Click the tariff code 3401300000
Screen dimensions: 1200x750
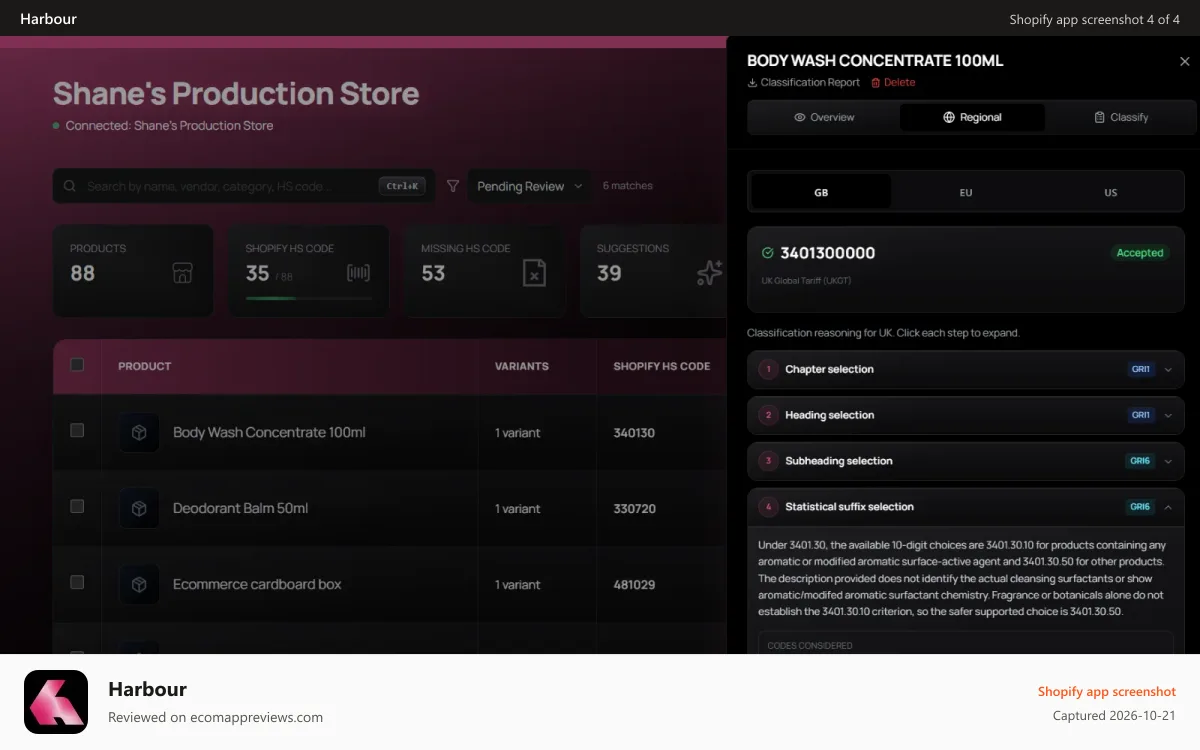(828, 254)
